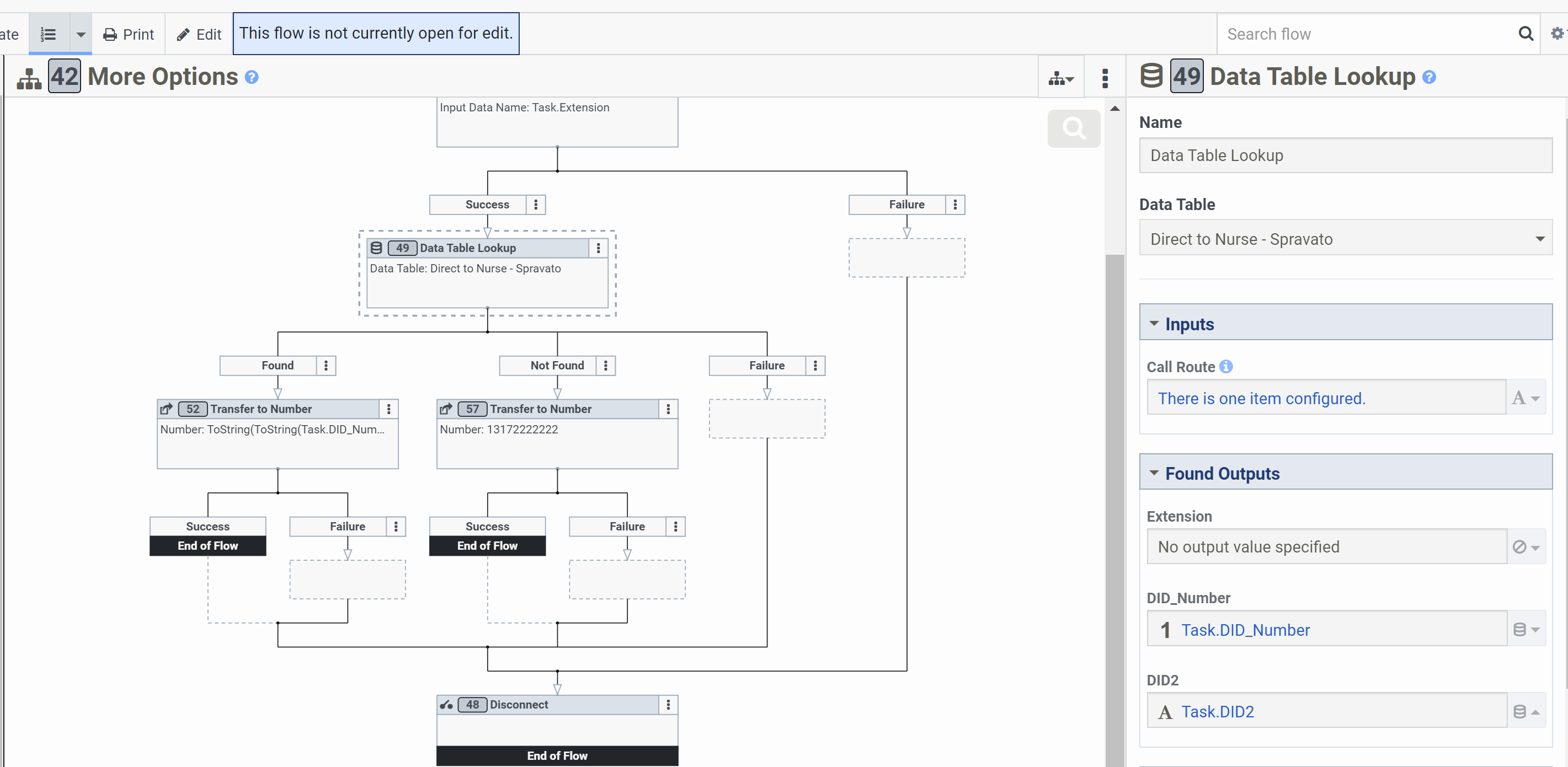Click the Task.DID_Number value
Image resolution: width=1568 pixels, height=767 pixels.
[x=1245, y=630]
